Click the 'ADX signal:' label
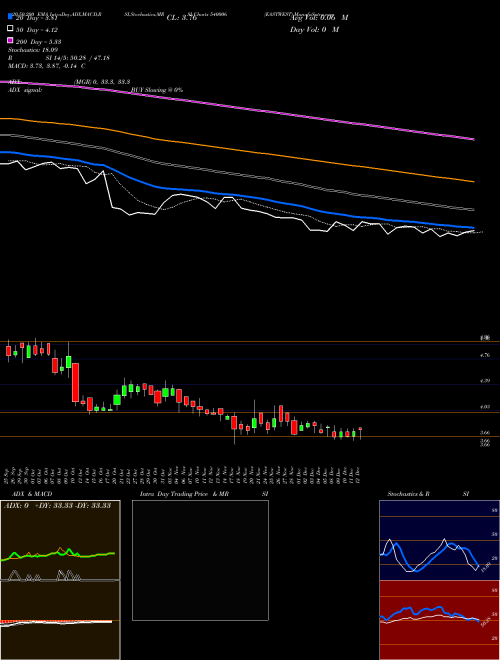 pos(24,90)
